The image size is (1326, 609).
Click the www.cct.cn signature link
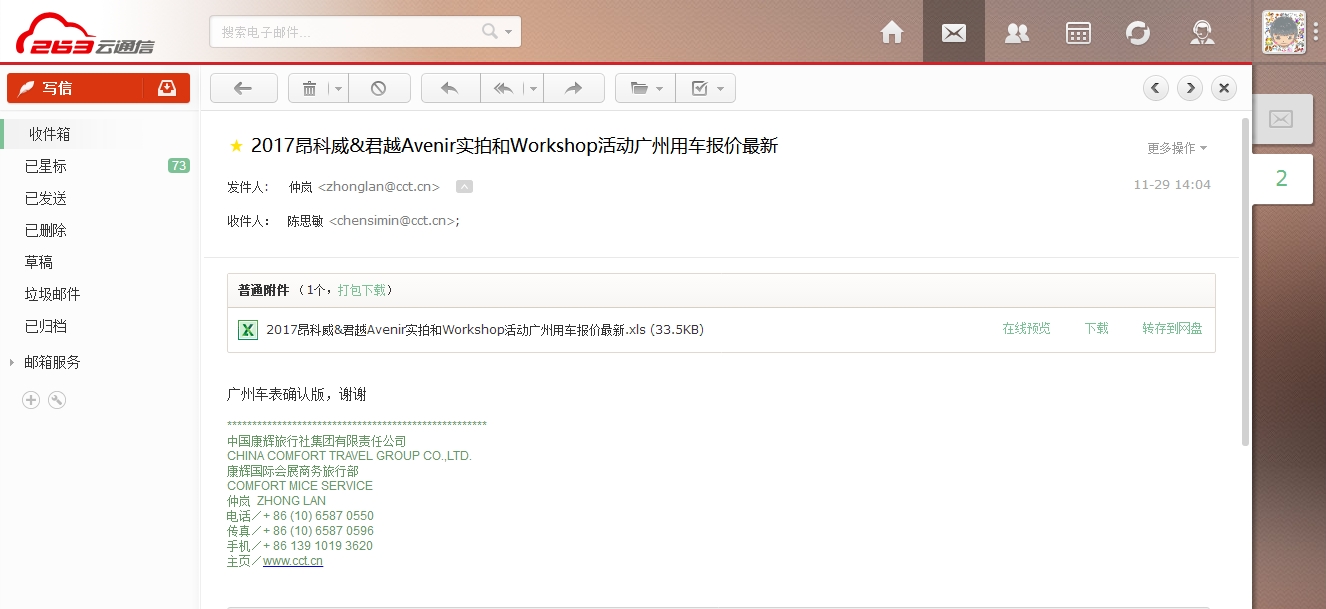pyautogui.click(x=292, y=561)
